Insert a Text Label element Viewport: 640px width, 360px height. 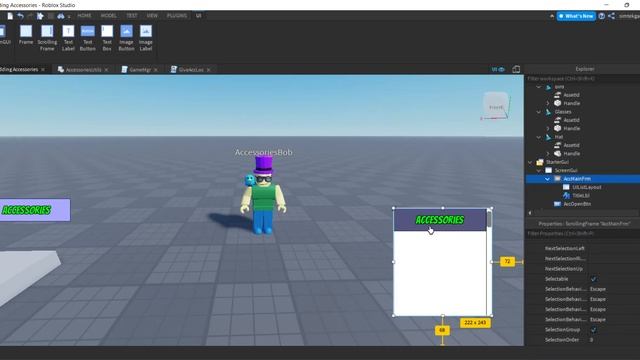click(x=68, y=38)
